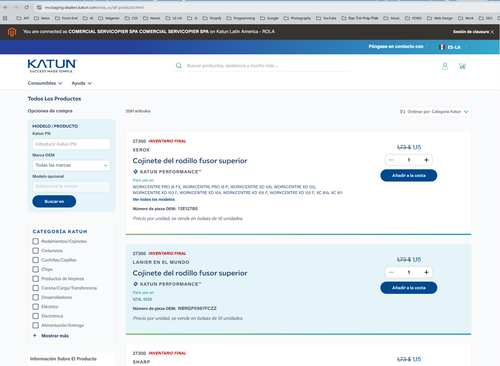Open the Programming bookmarks folder
This screenshot has height=366, width=500.
pos(241,18)
